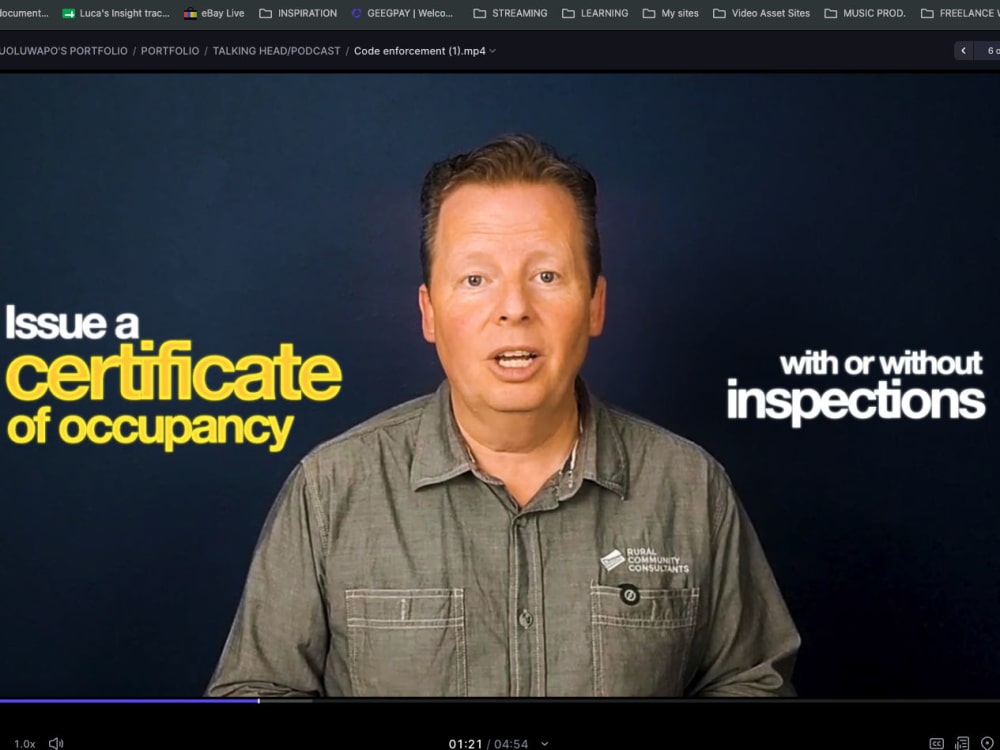1000x750 pixels.
Task: Go to the previous asset with left chevron
Action: coord(964,50)
